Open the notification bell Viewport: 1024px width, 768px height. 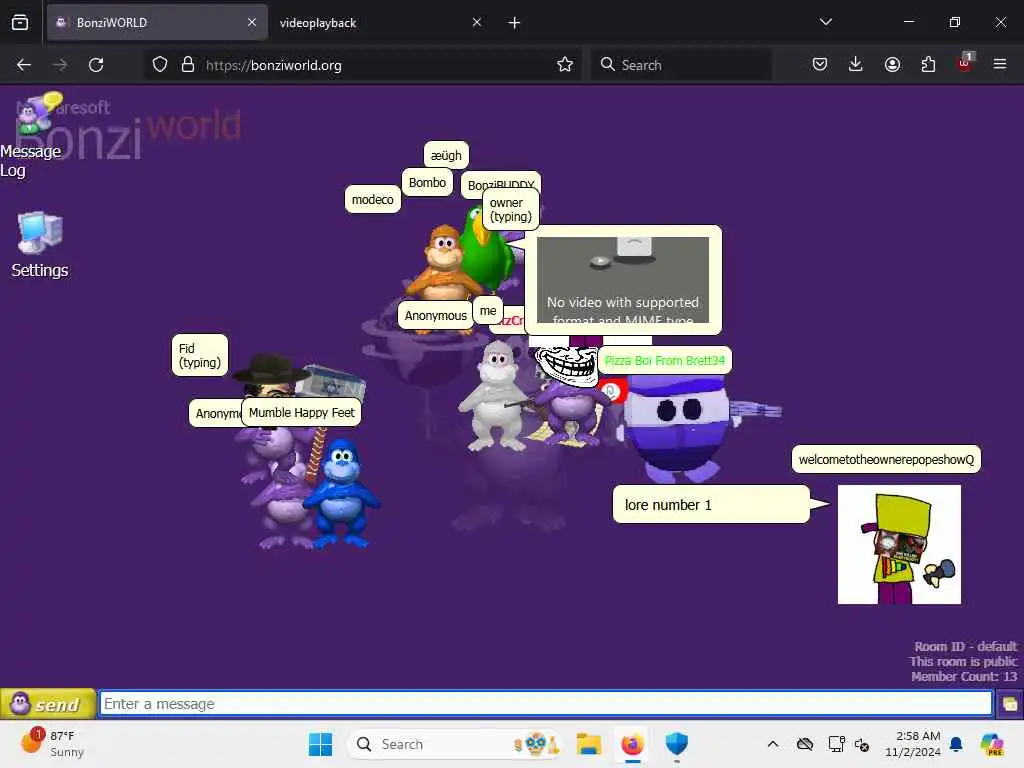pos(956,744)
